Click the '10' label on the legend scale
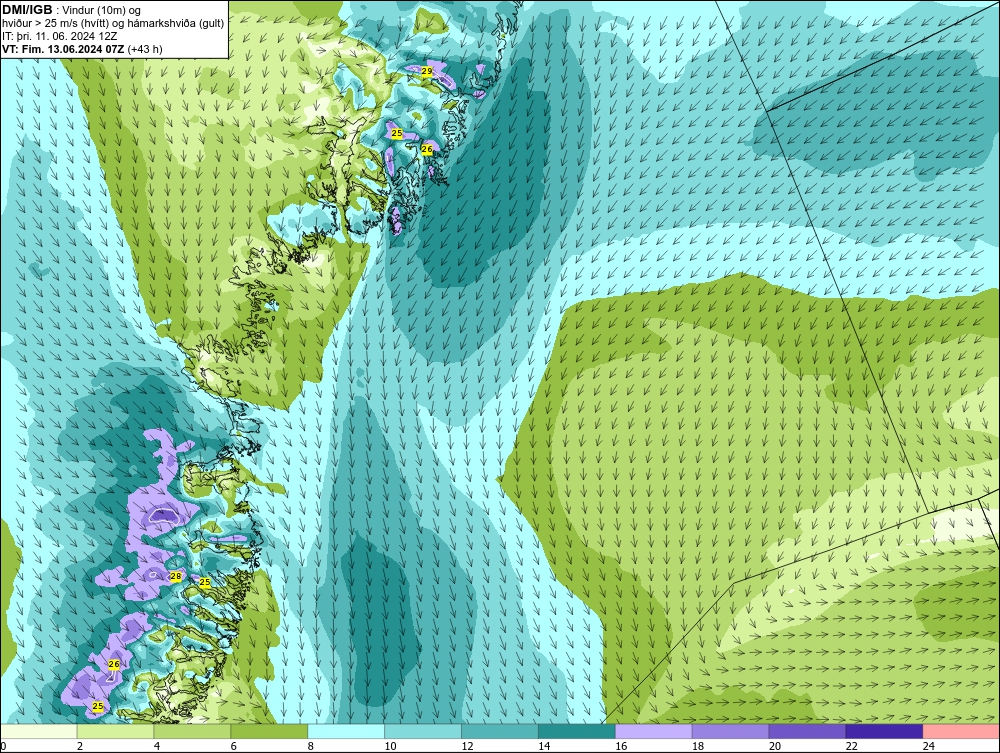1000x753 pixels. (390, 746)
